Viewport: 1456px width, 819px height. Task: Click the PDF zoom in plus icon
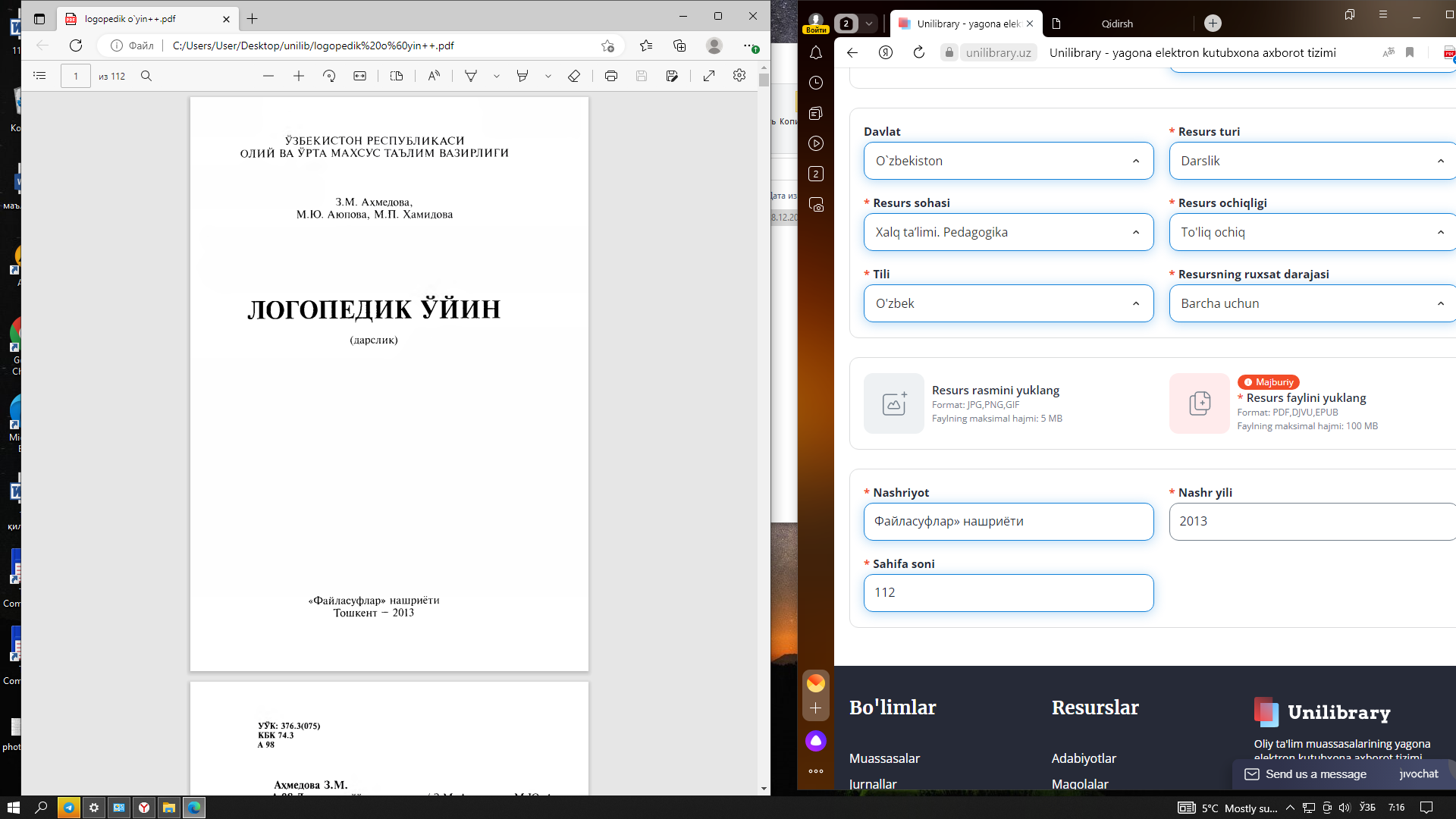pos(299,76)
